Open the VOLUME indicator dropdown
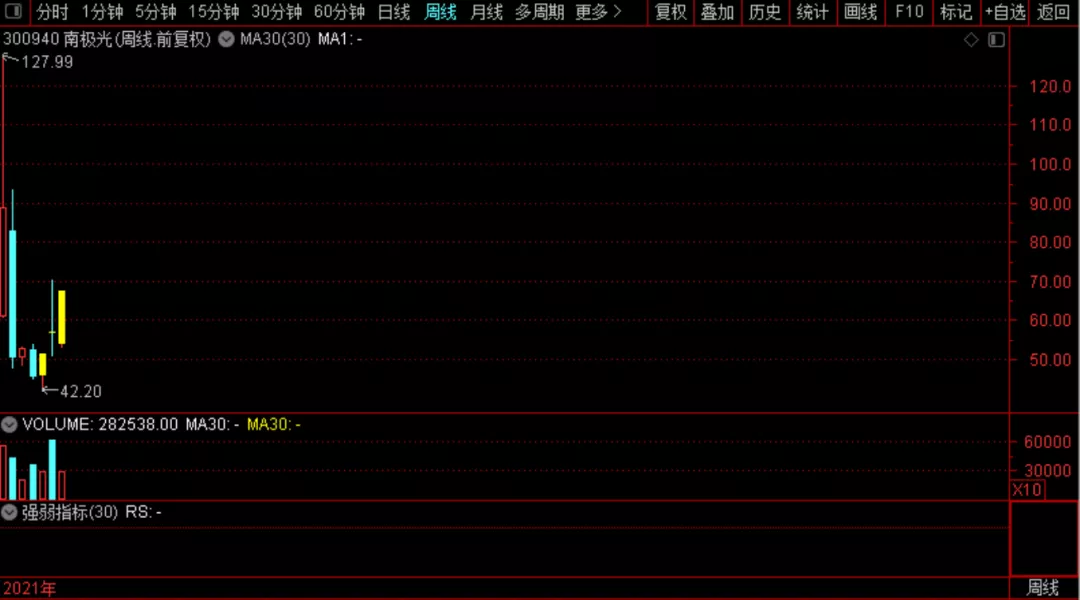Viewport: 1080px width, 600px height. [x=9, y=424]
